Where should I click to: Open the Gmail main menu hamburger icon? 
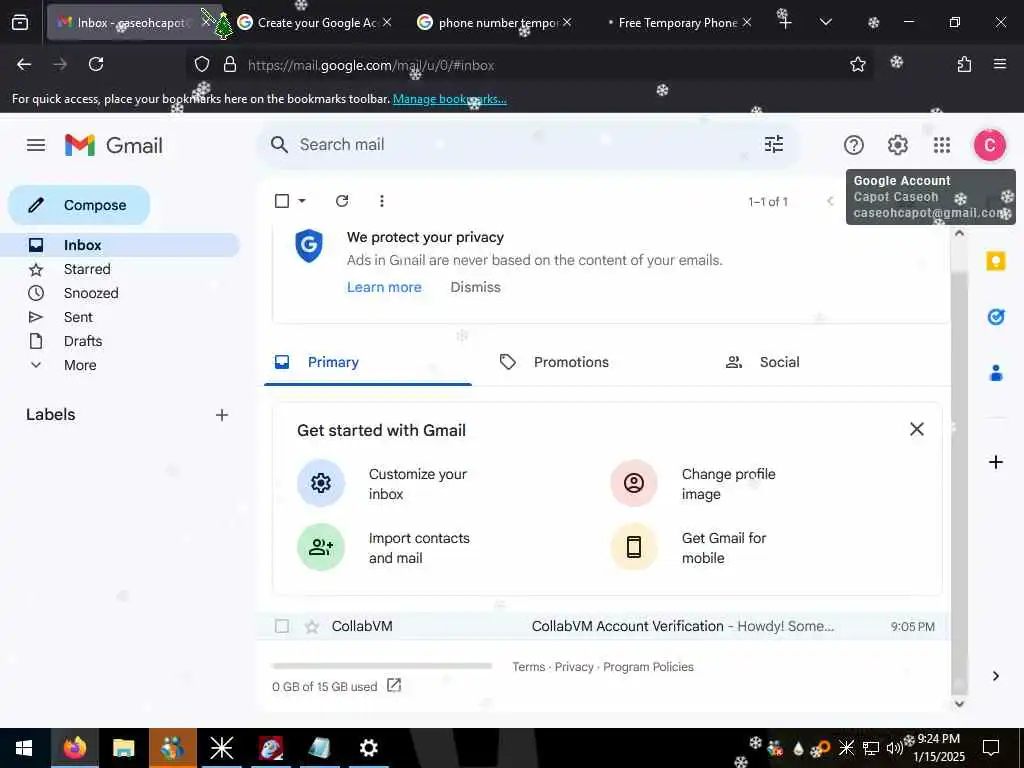36,145
